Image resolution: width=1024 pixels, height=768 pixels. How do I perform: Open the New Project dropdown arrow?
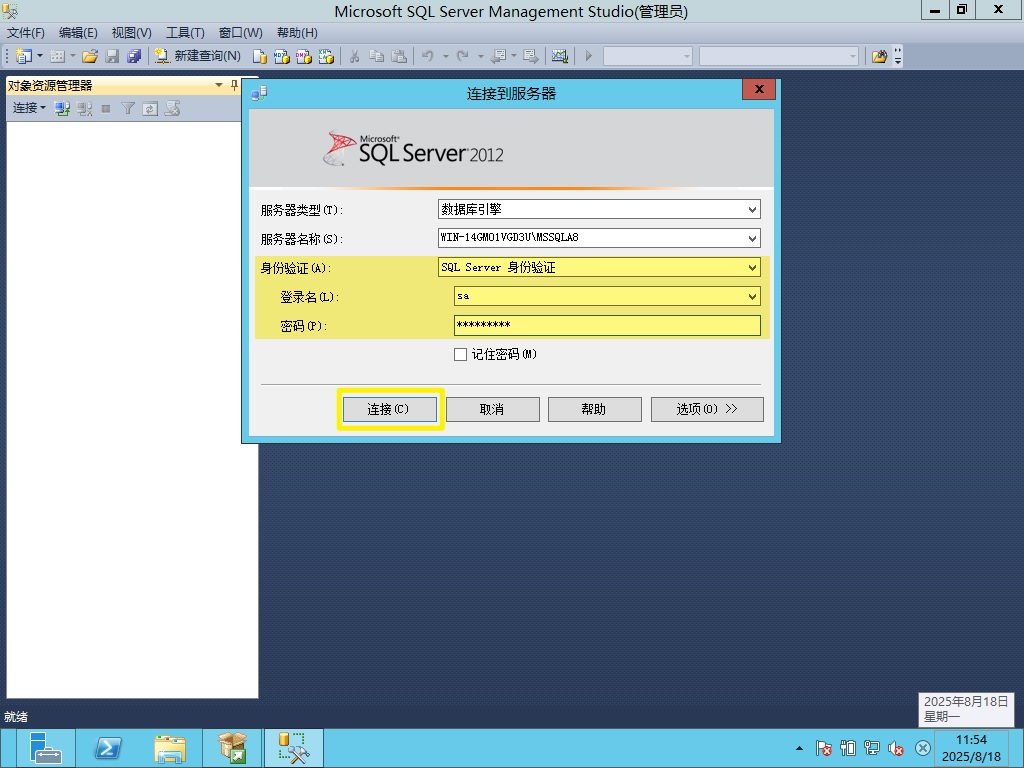coord(40,56)
